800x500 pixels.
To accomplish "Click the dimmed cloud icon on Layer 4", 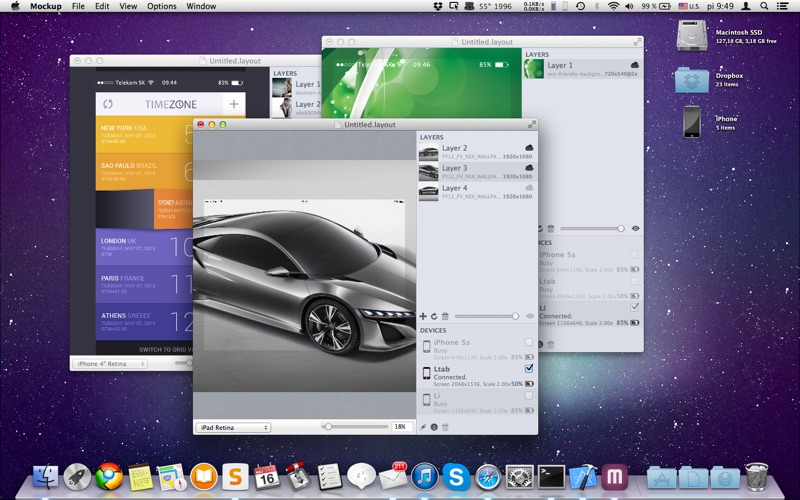I will point(529,188).
